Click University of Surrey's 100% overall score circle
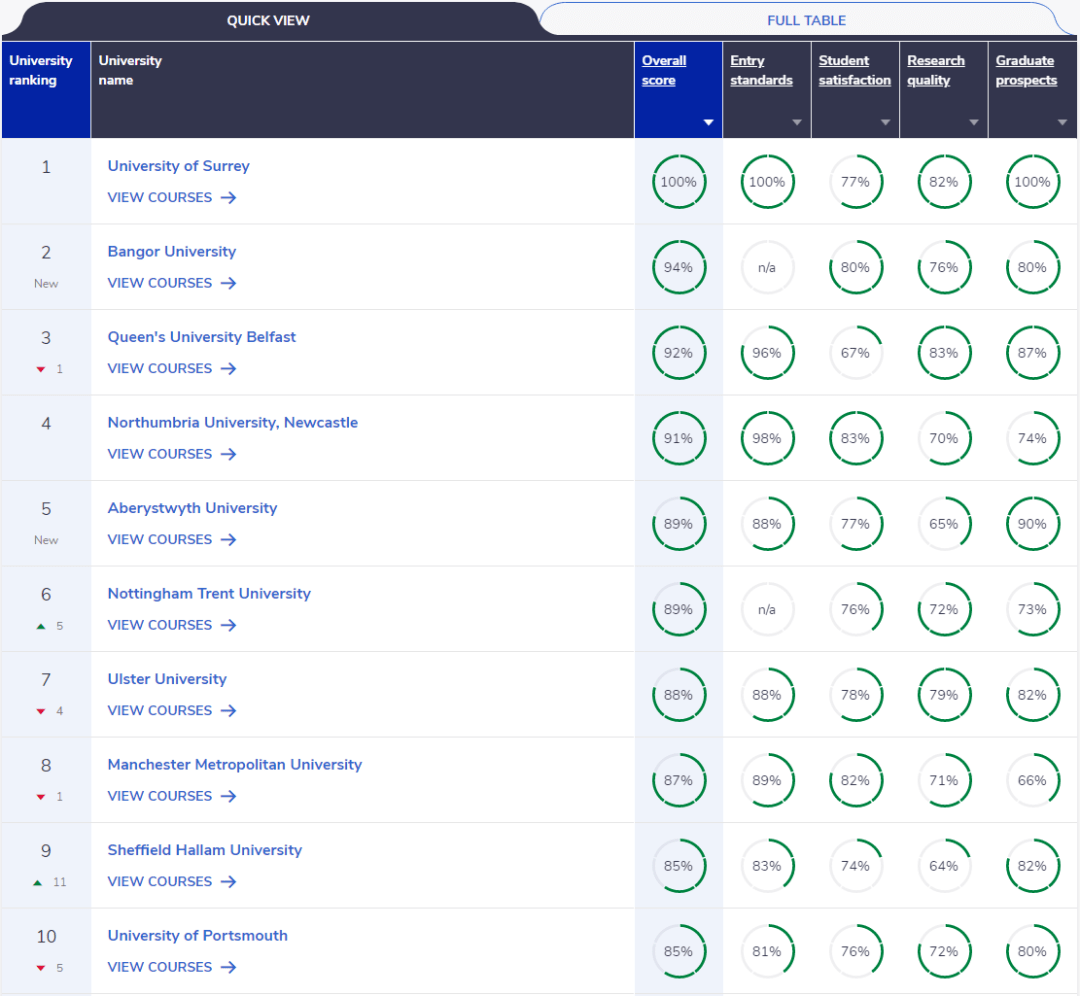1080x996 pixels. click(x=678, y=182)
